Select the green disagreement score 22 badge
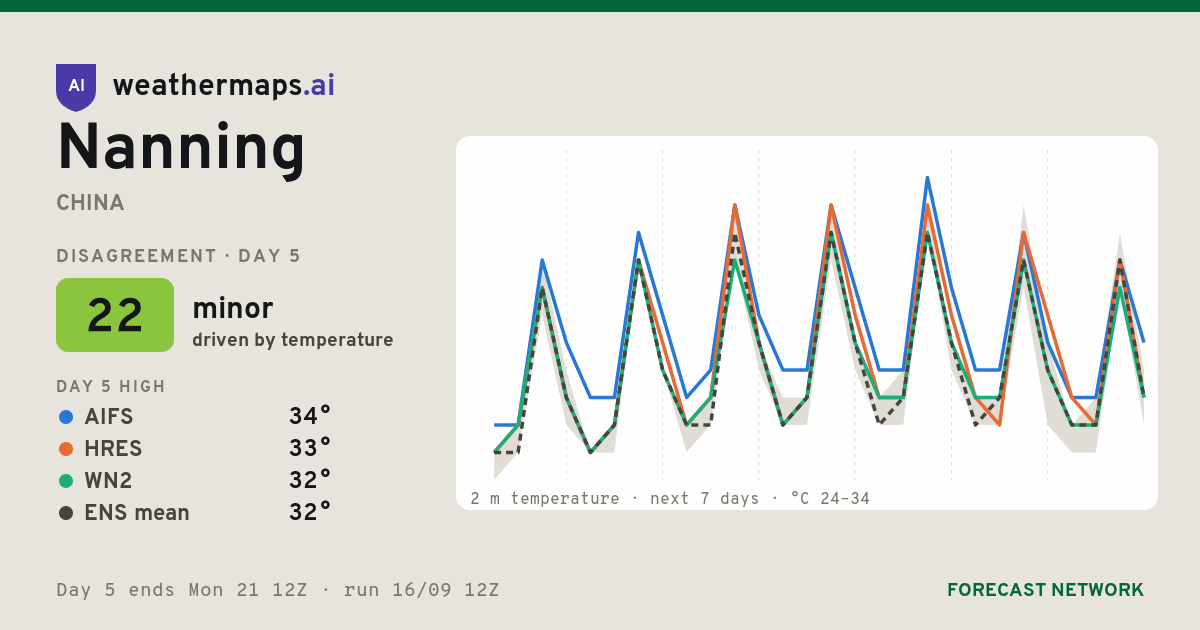Screen dimensions: 1200x630 coord(115,315)
